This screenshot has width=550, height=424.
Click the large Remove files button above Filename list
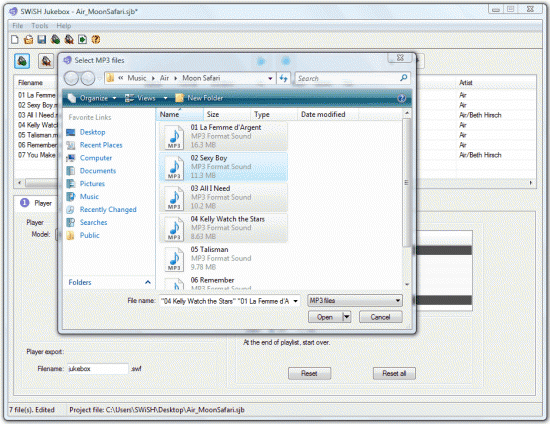point(46,61)
